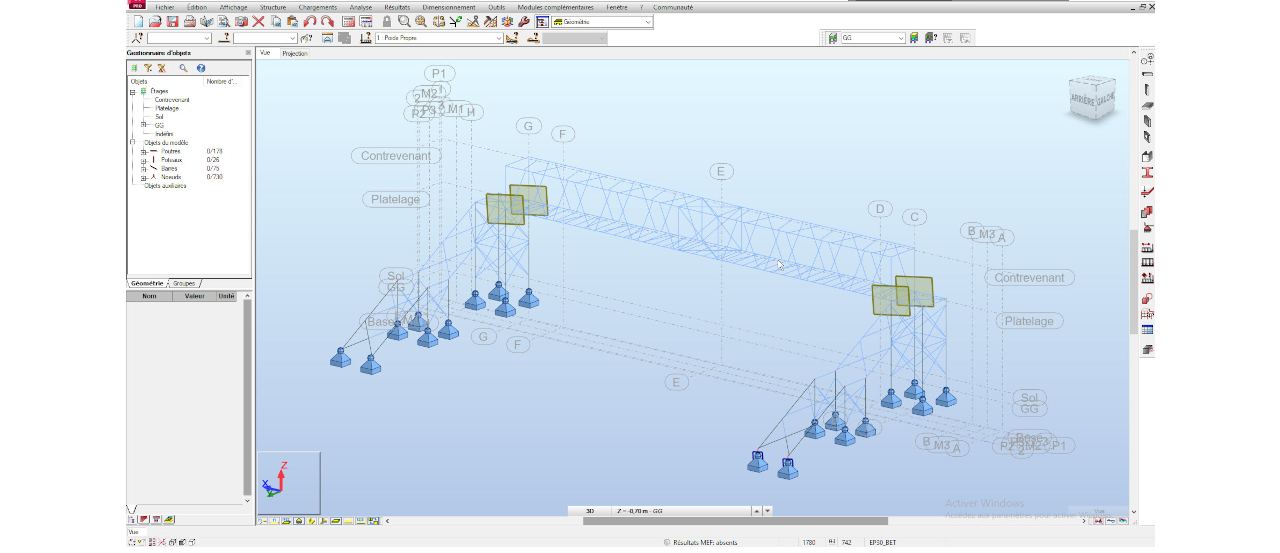The image size is (1280, 553).
Task: Select Indéfini item in tree
Action: pos(164,134)
